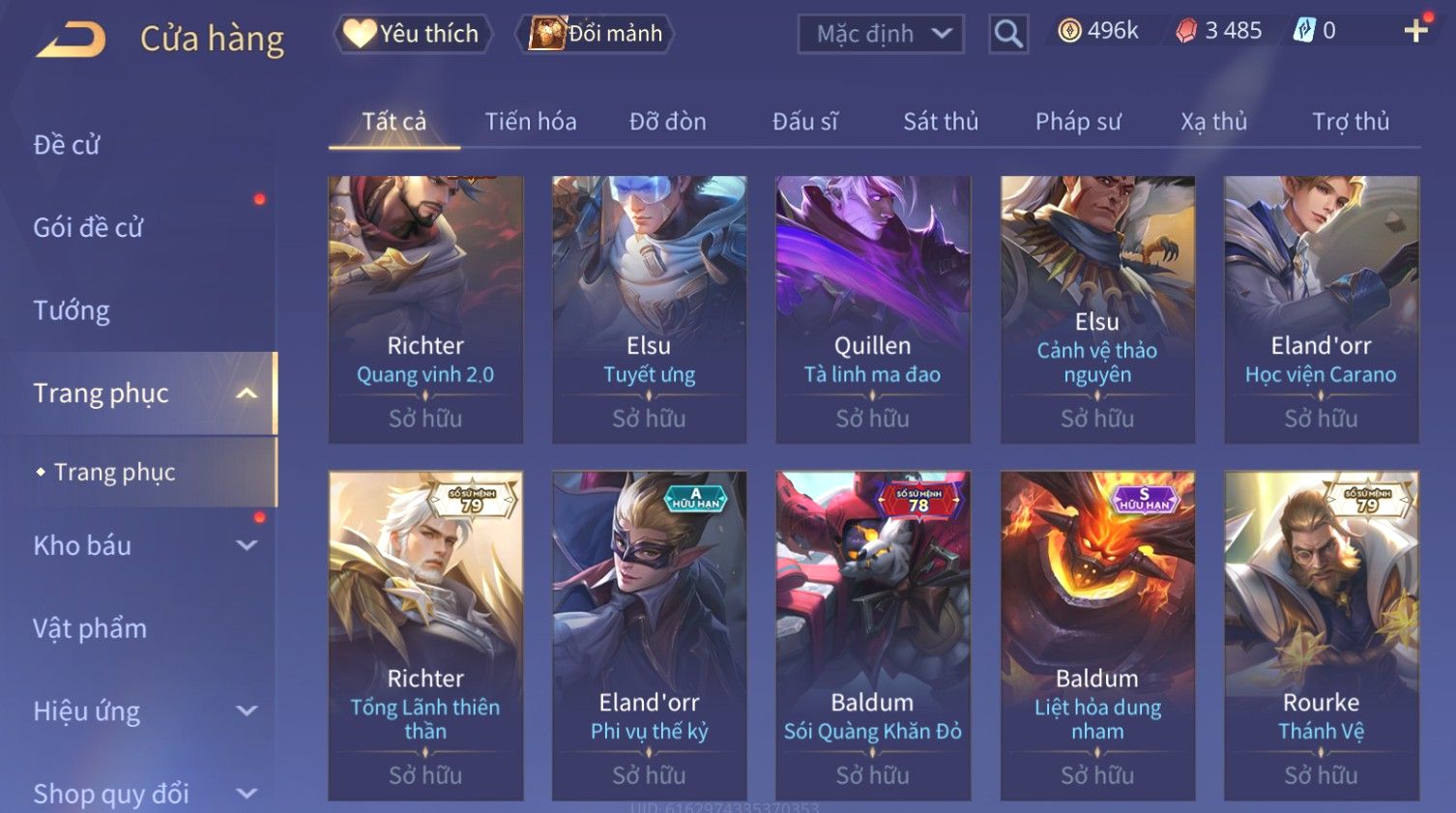Open Yêu thích heart favorites

(413, 34)
